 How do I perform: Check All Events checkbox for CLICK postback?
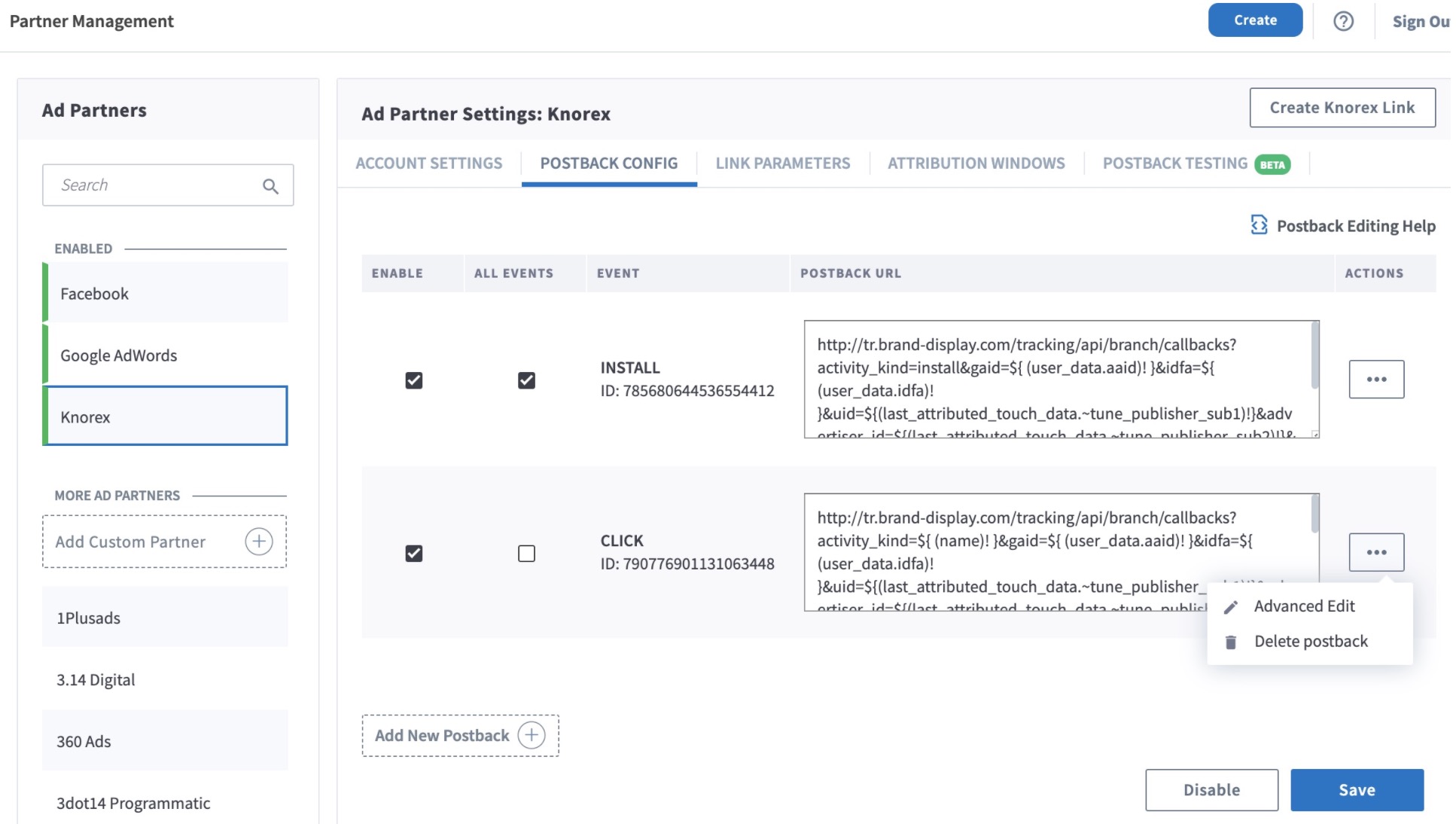(x=527, y=554)
